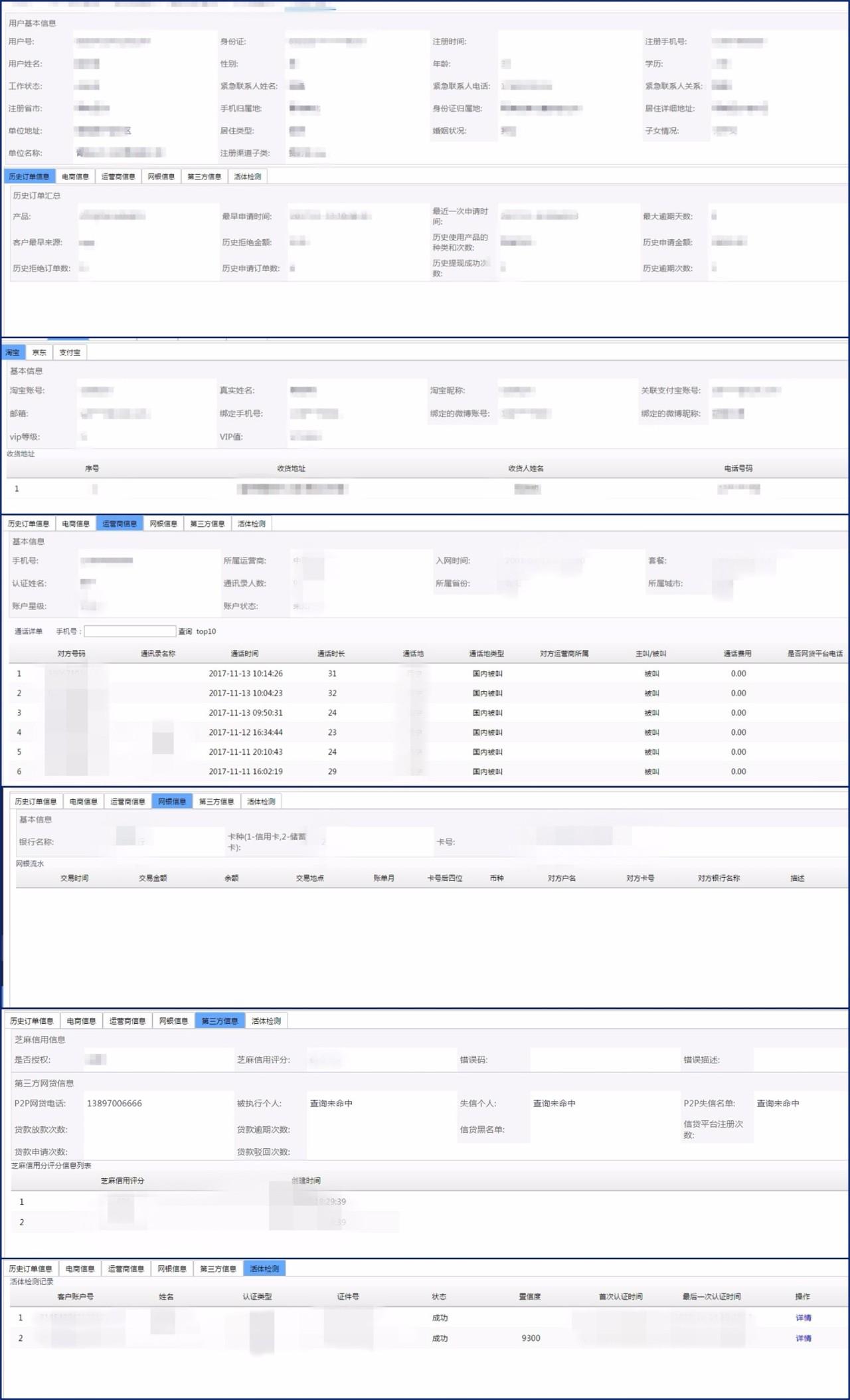Click the 查询 button beside phone input
Image resolution: width=850 pixels, height=1400 pixels.
tap(185, 631)
